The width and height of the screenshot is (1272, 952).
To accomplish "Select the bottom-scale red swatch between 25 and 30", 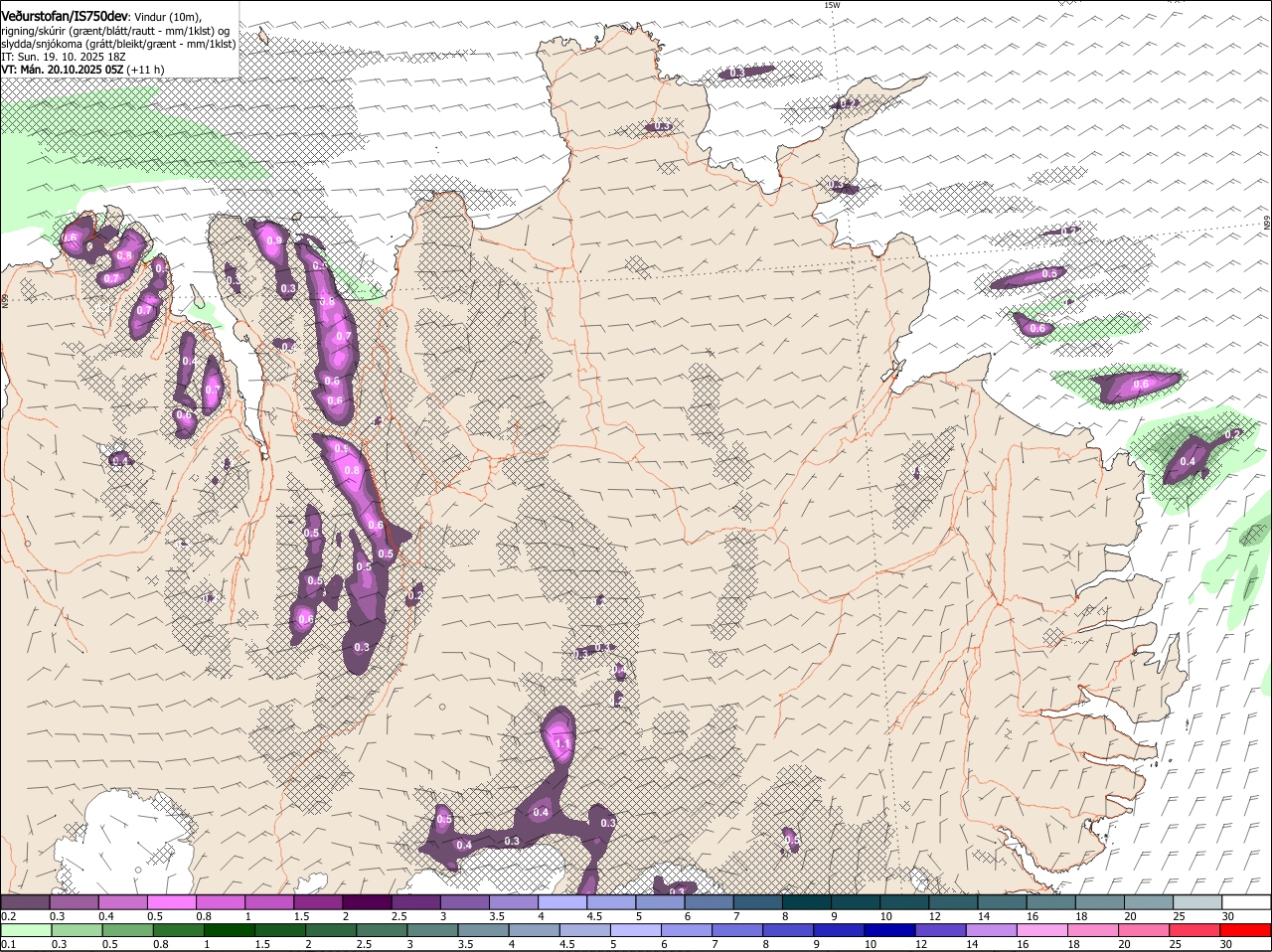I will (1196, 930).
